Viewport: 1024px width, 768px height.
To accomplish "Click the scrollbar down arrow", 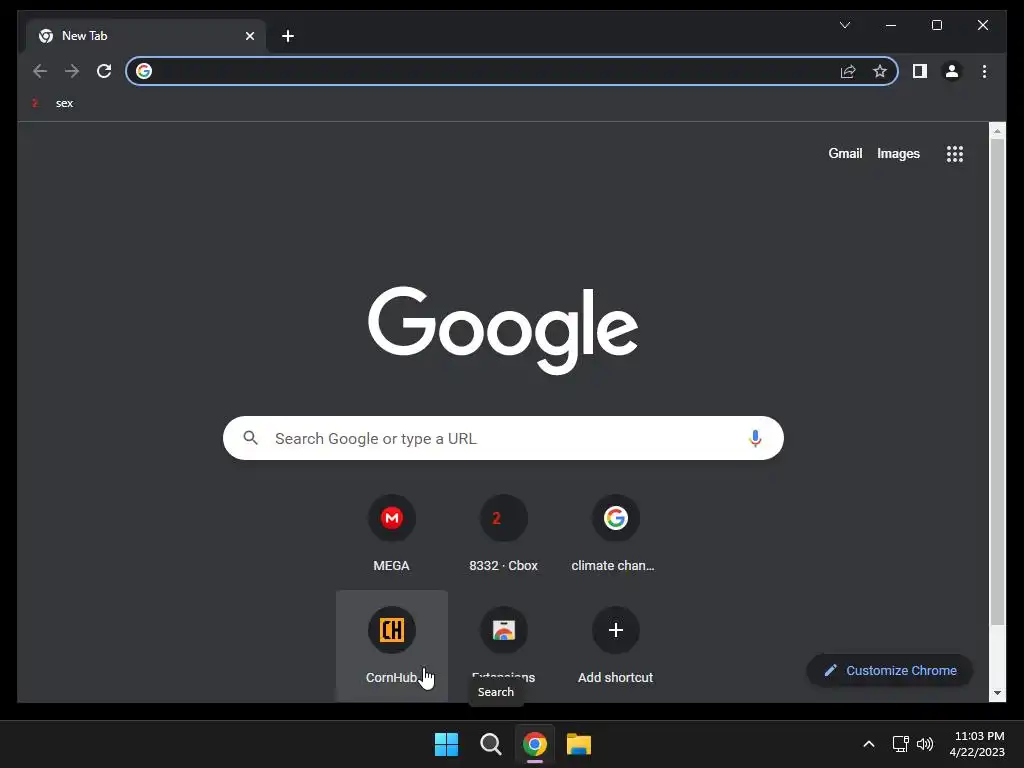I will (997, 693).
